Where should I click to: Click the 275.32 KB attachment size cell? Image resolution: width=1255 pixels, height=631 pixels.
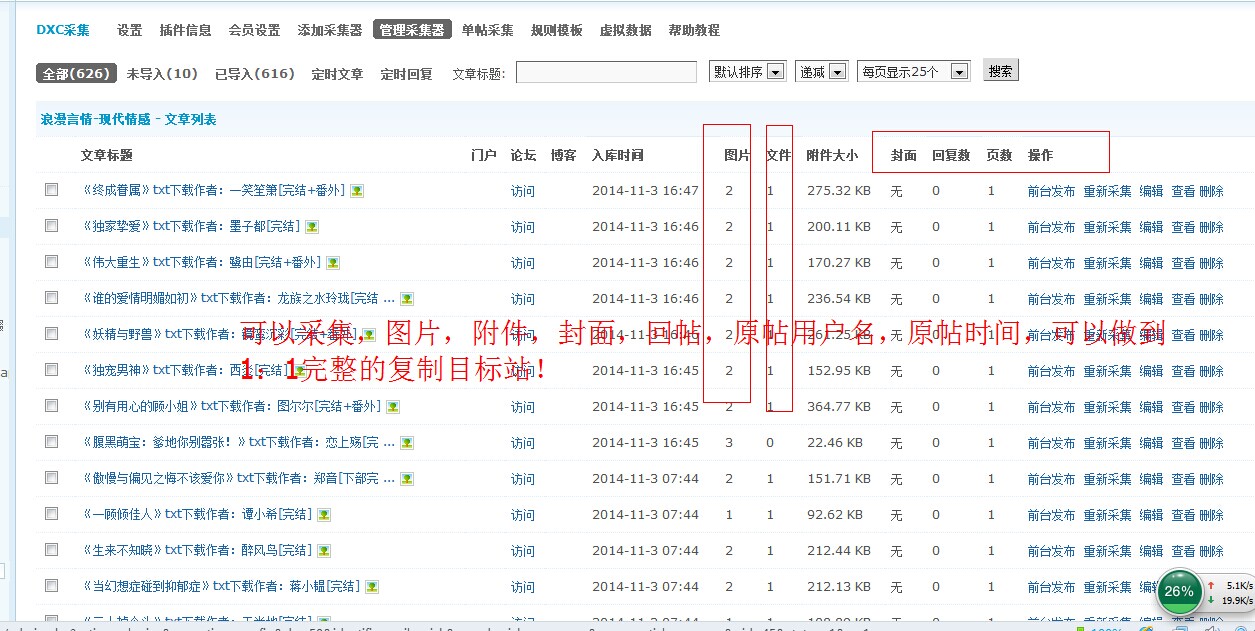pyautogui.click(x=839, y=191)
